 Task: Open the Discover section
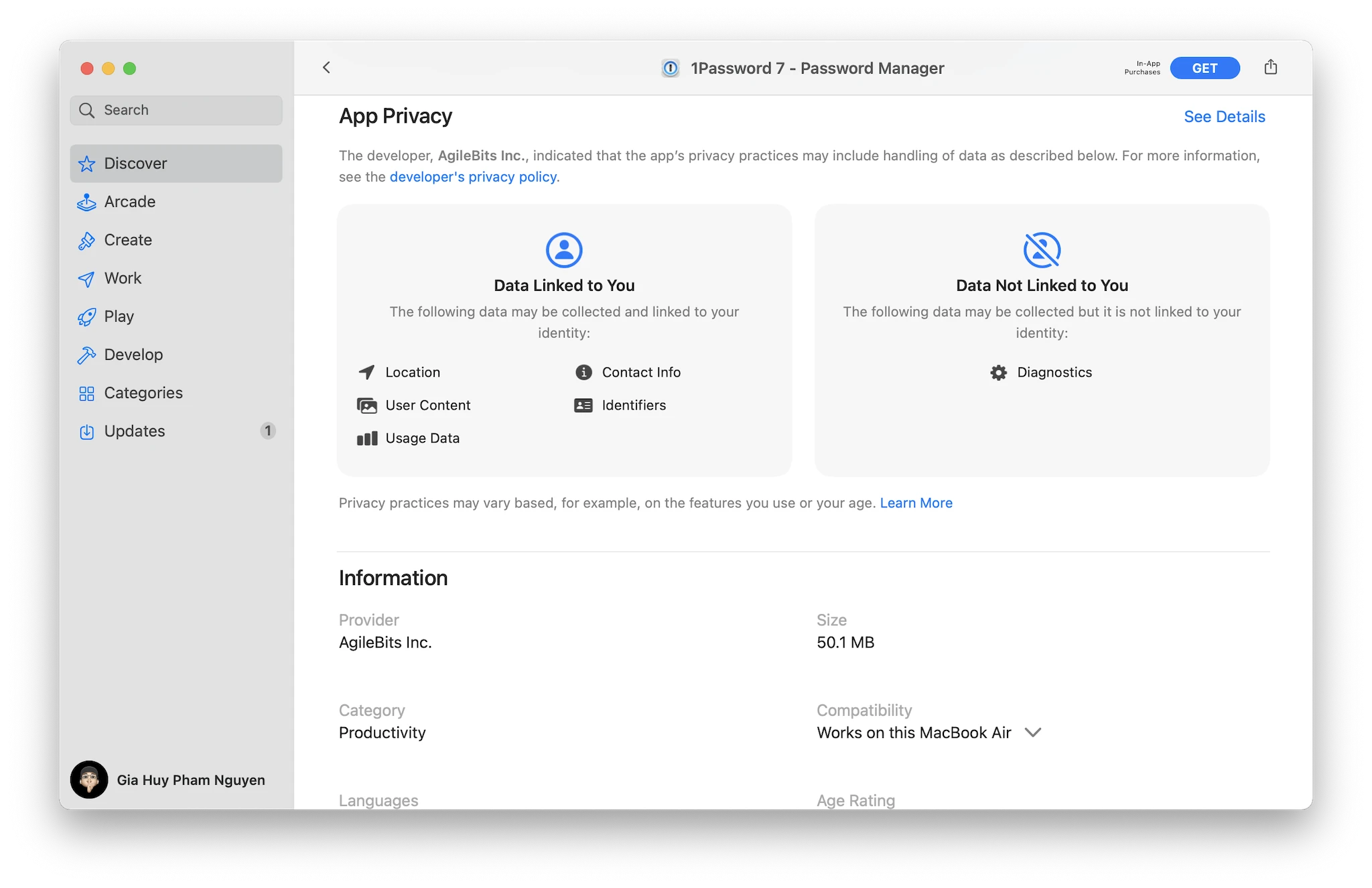pyautogui.click(x=176, y=164)
